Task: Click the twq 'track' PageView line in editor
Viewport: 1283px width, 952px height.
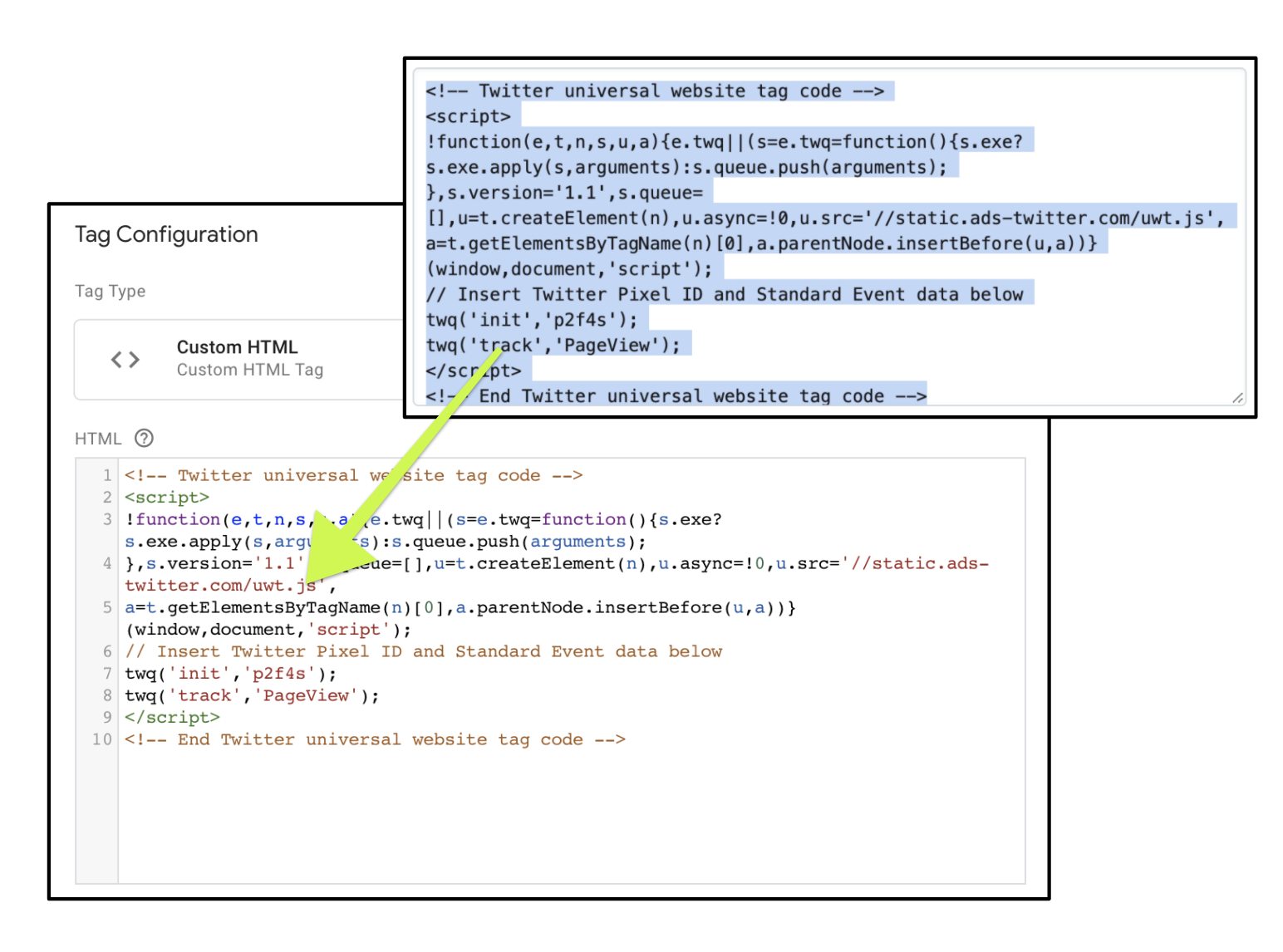Action: [x=251, y=695]
